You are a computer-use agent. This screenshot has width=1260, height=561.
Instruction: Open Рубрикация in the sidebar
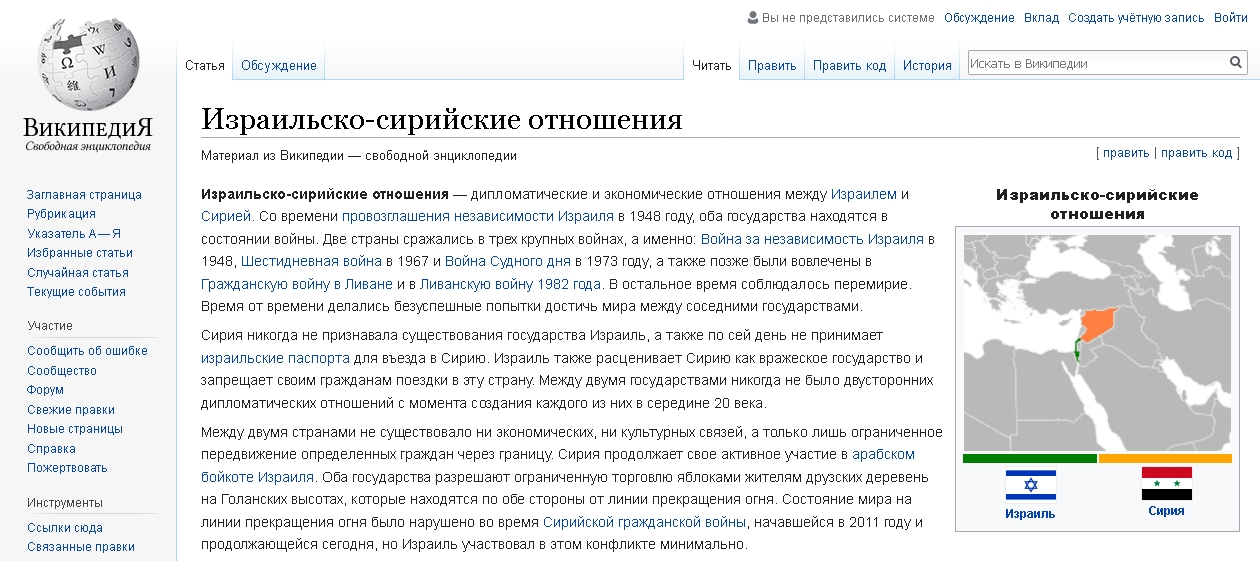tap(61, 214)
